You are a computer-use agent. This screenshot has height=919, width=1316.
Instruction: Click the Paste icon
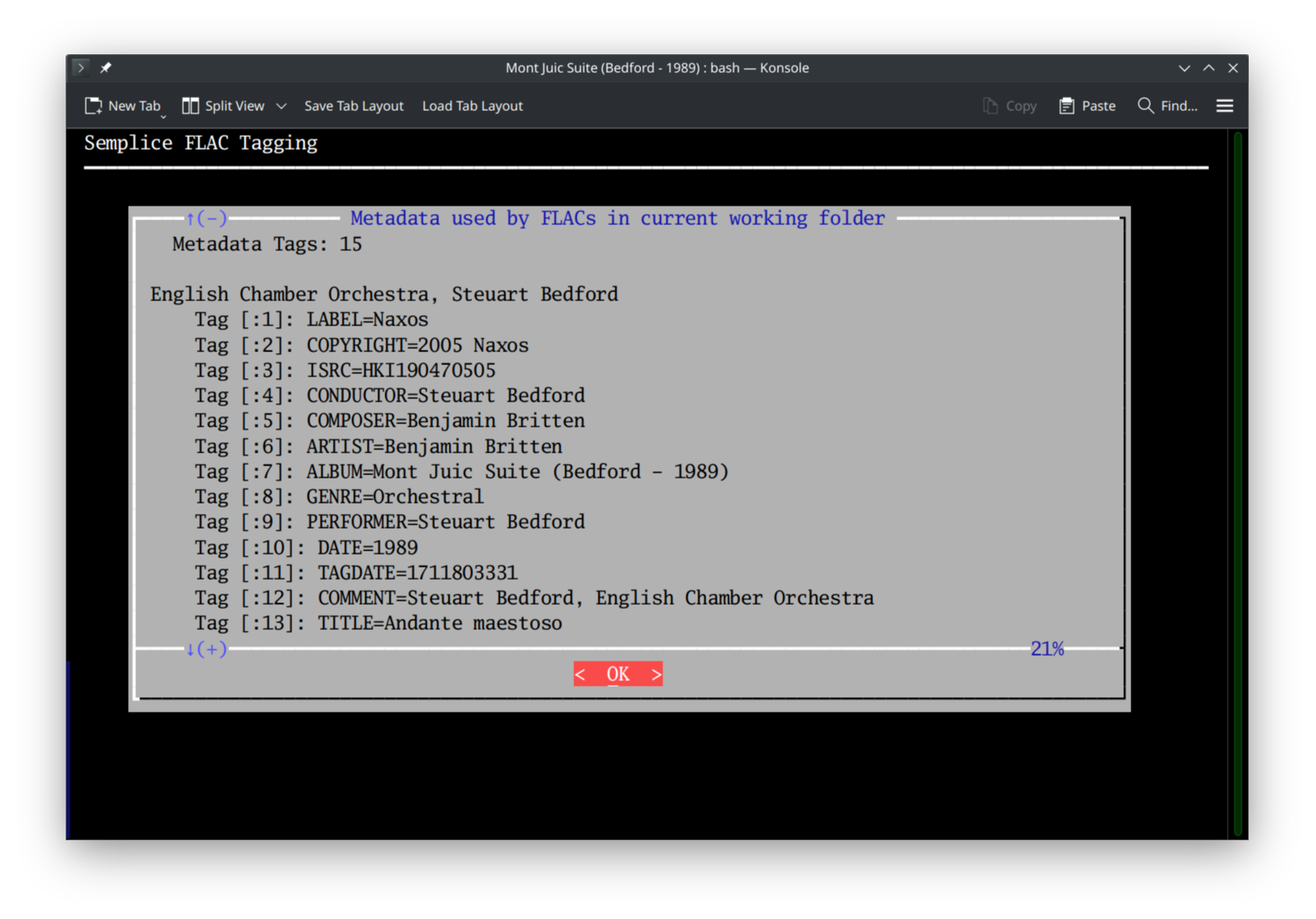click(1067, 105)
